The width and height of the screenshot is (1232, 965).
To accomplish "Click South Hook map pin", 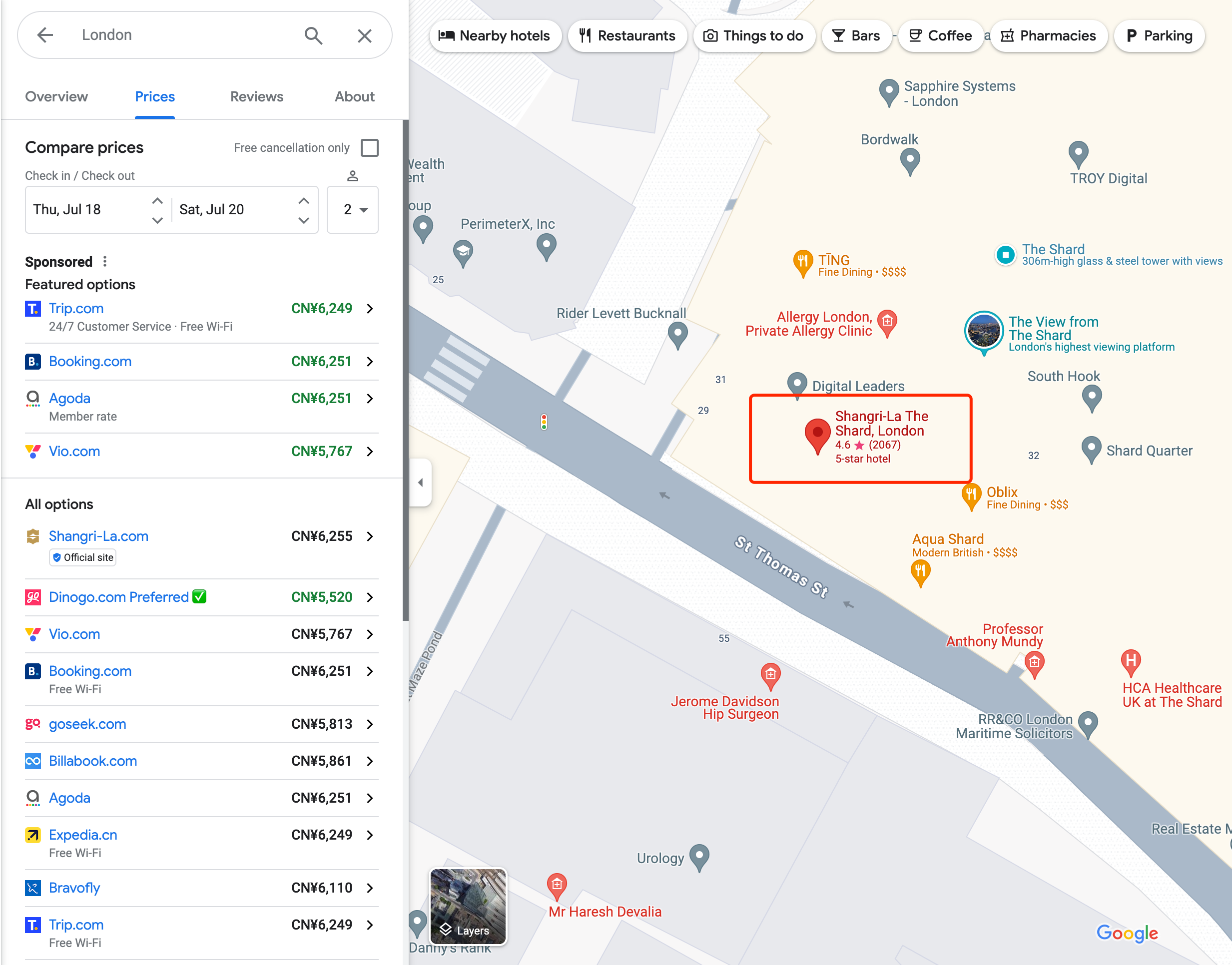I will [x=1091, y=398].
